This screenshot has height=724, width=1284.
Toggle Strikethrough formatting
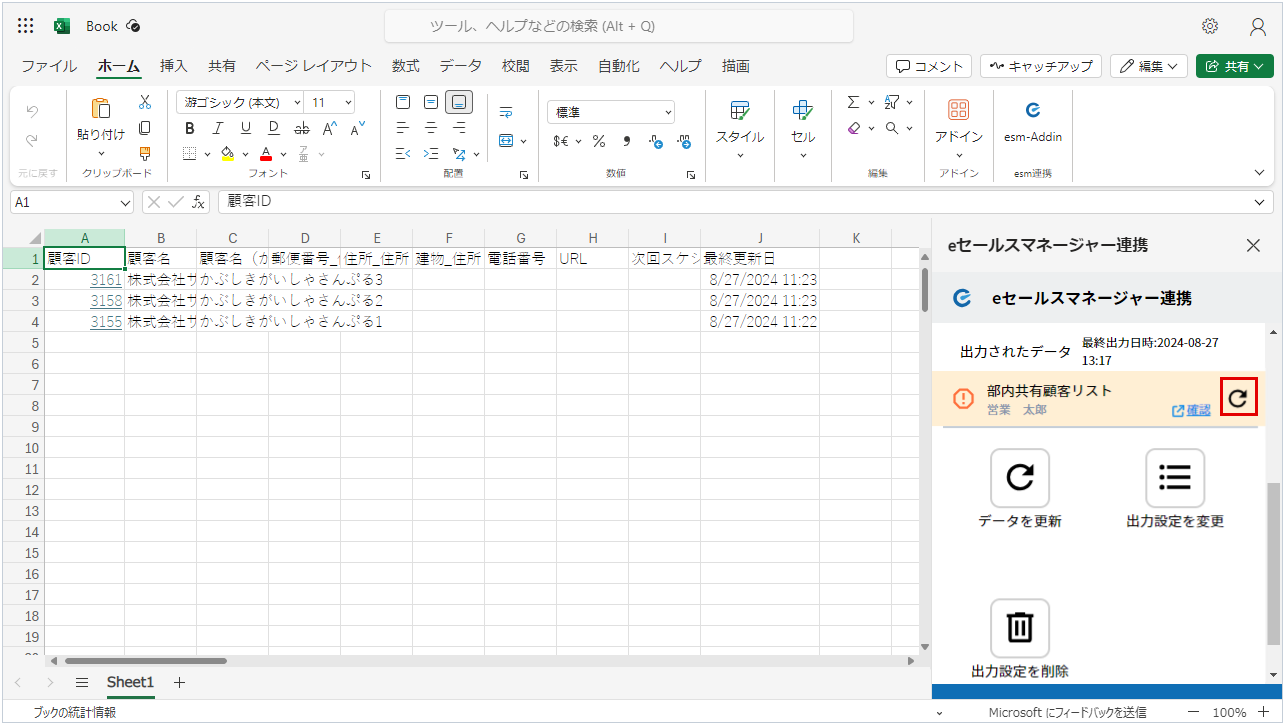(301, 128)
